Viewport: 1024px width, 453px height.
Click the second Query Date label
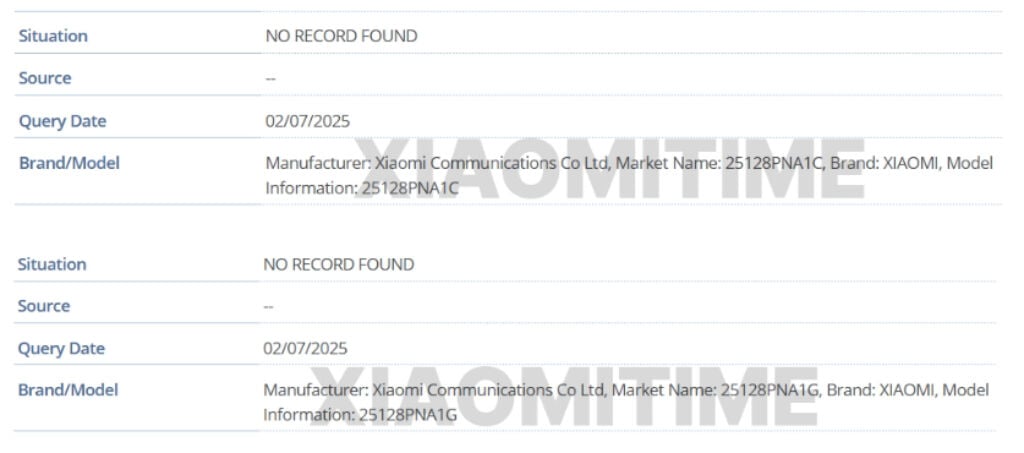pyautogui.click(x=61, y=349)
